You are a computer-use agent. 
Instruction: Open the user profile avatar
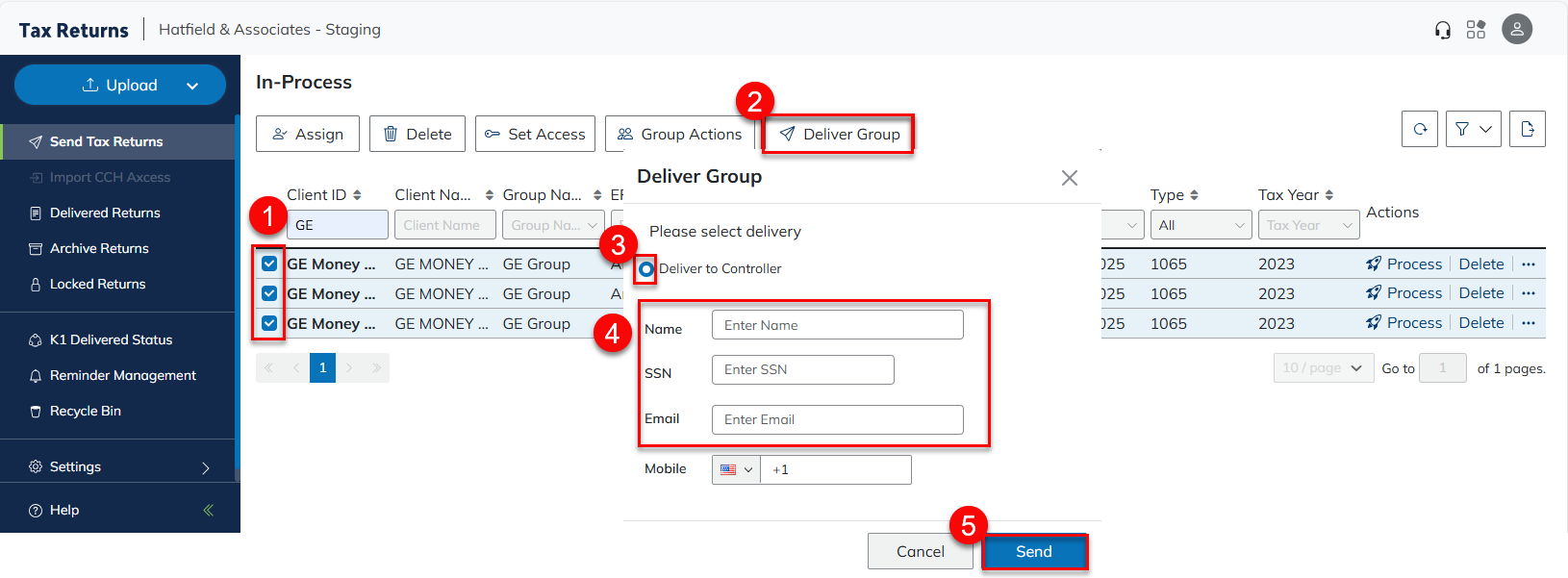click(1517, 29)
